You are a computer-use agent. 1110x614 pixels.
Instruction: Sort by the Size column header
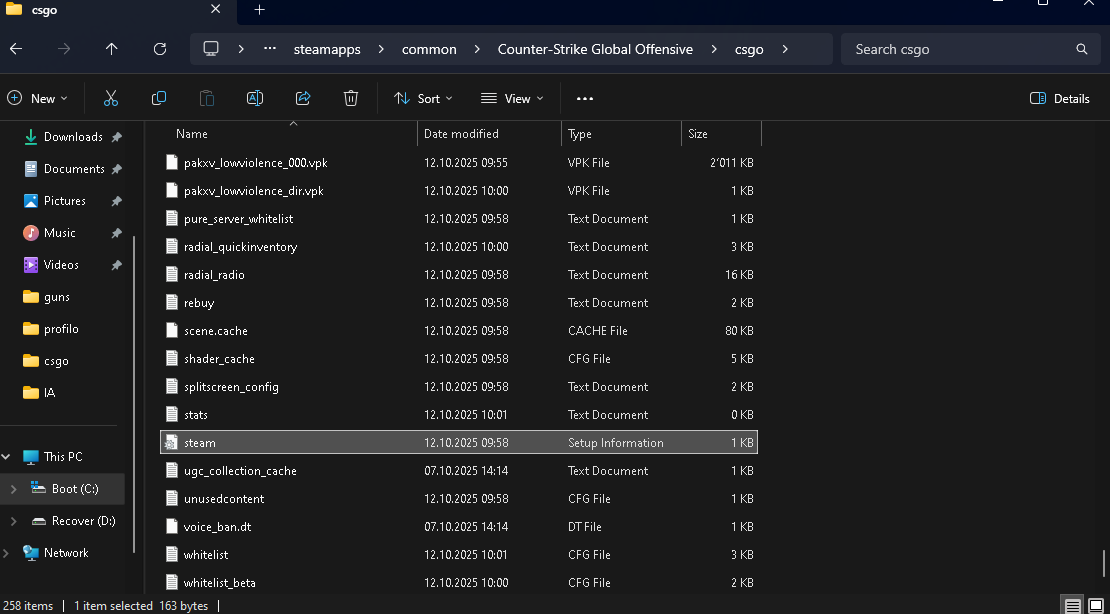tap(698, 134)
